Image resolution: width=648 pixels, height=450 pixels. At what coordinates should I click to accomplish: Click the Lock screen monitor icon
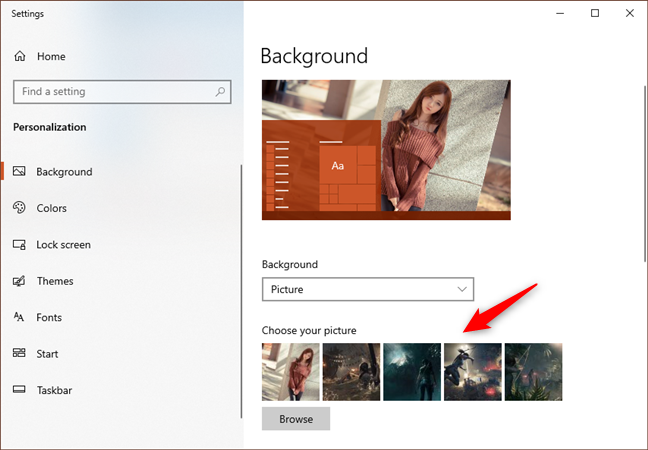(19, 245)
